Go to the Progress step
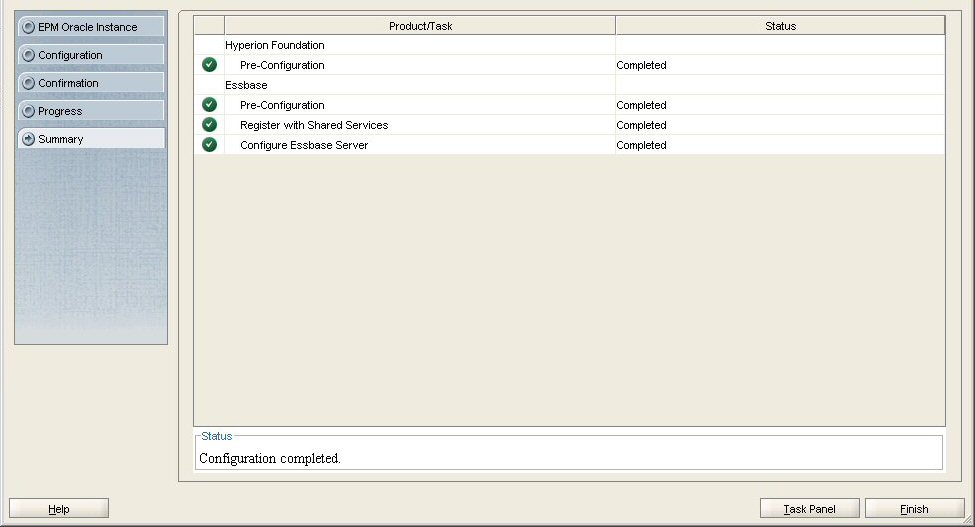Screen dimensions: 975x527 (91, 111)
